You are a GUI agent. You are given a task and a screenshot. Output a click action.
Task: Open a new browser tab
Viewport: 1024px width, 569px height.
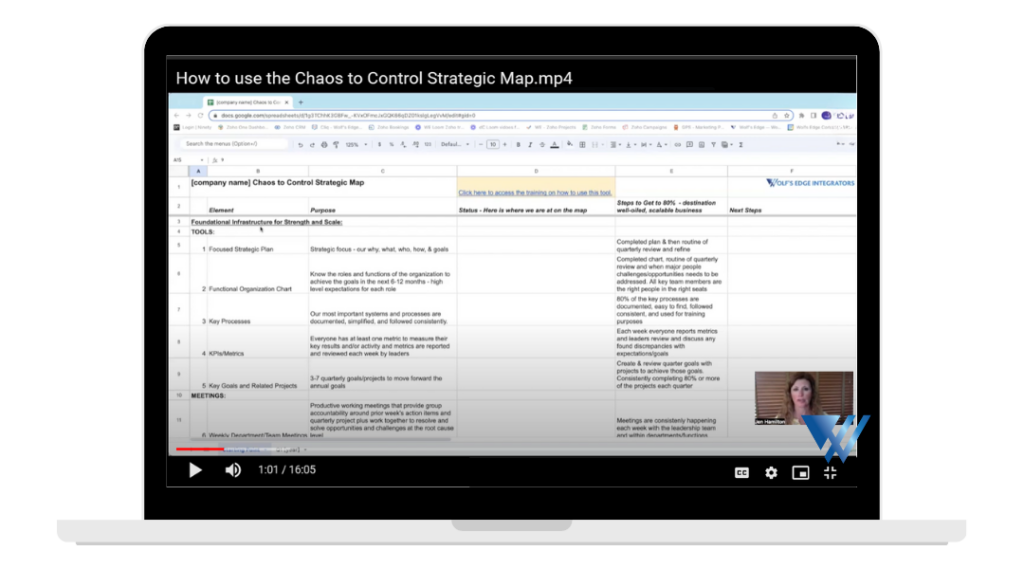(x=301, y=103)
